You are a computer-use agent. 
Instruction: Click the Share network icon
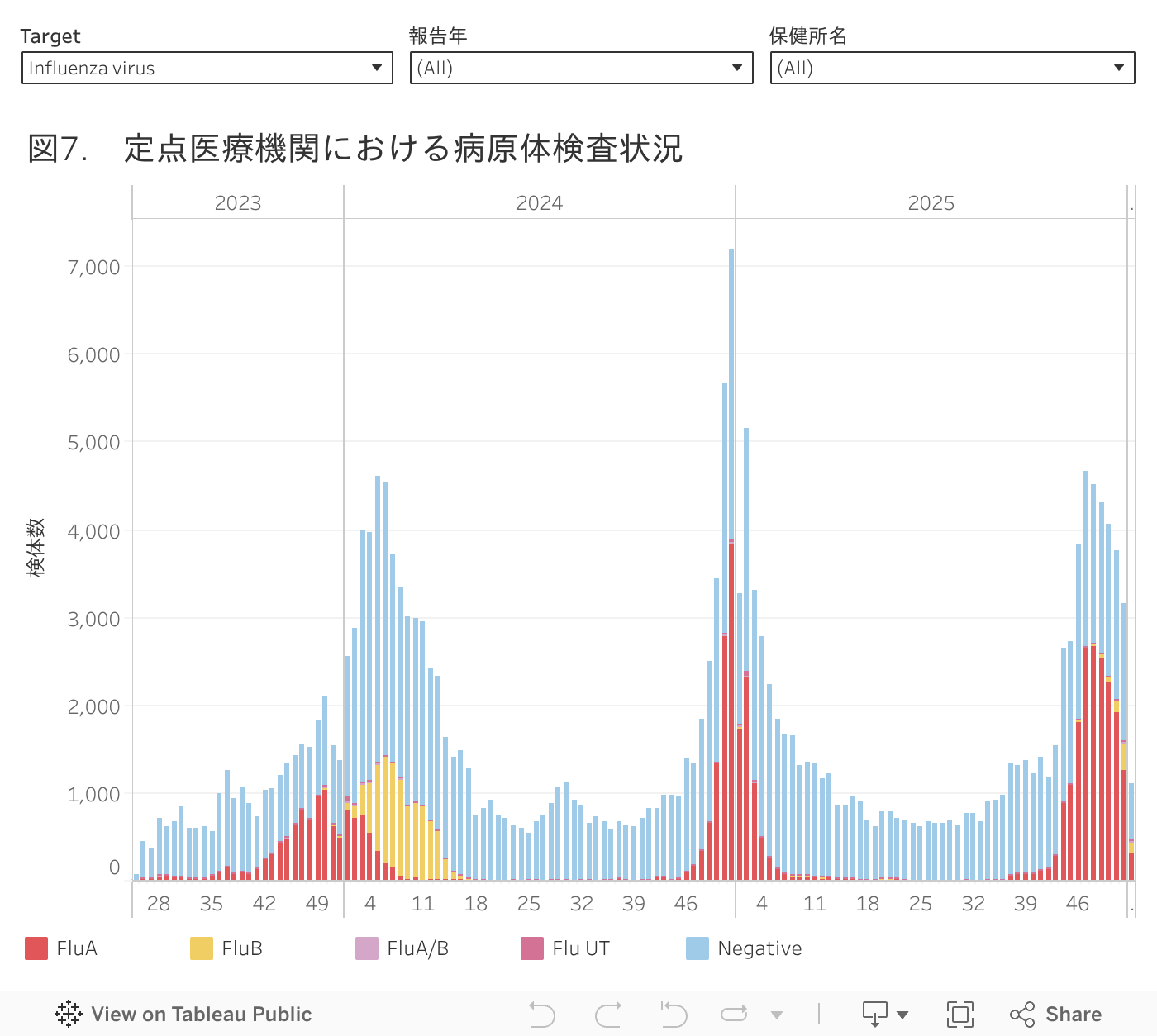[1022, 1014]
